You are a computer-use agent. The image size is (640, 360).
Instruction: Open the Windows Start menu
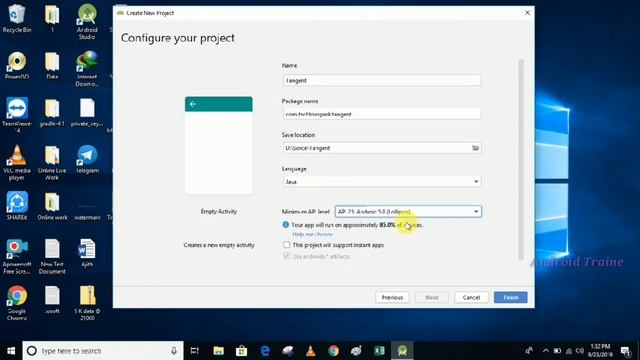pos(11,351)
